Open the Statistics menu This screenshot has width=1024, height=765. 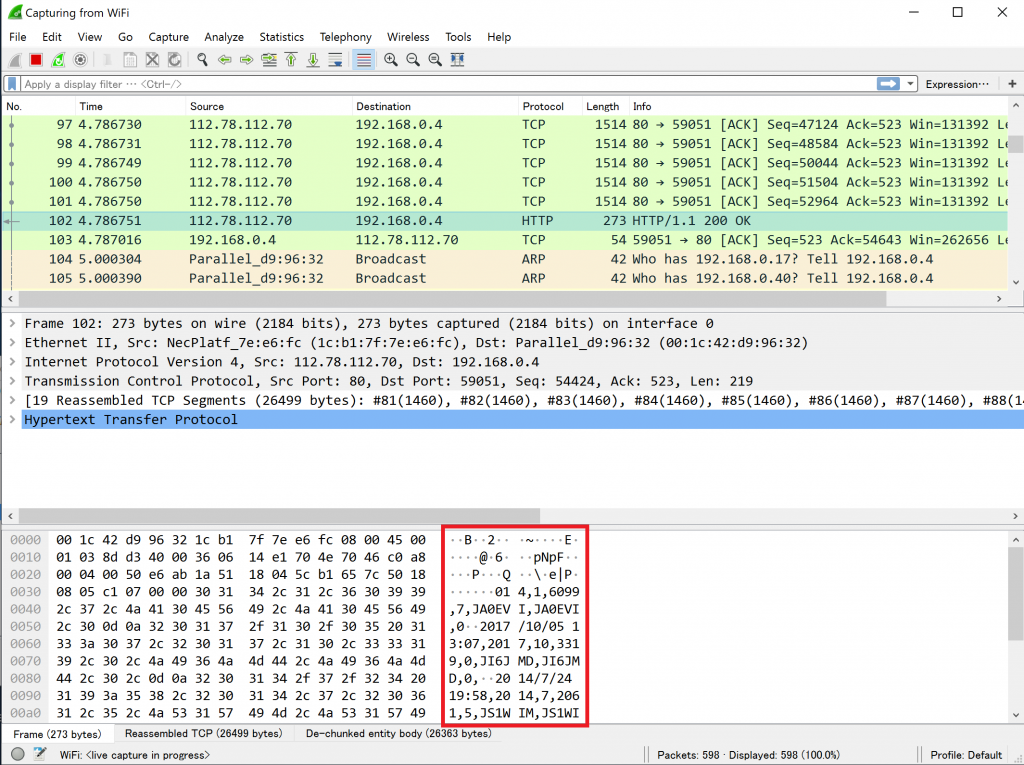pyautogui.click(x=281, y=37)
